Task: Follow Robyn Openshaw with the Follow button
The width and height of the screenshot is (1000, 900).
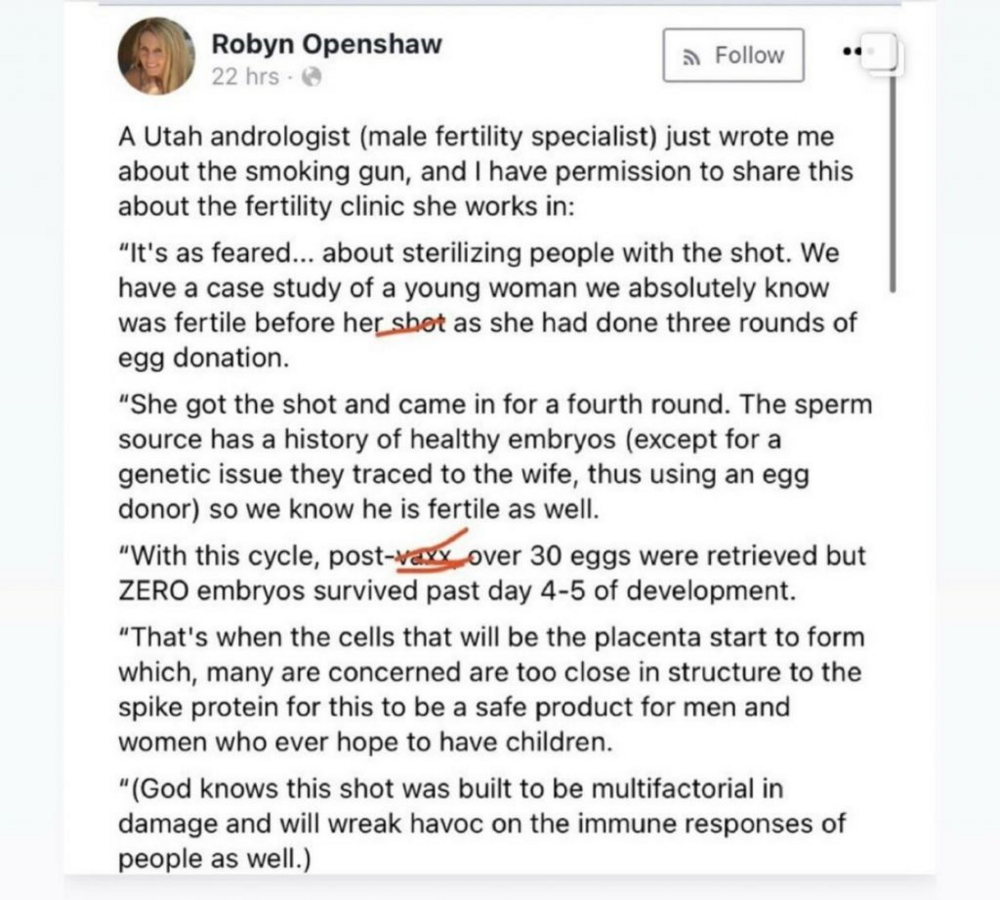Action: point(733,55)
